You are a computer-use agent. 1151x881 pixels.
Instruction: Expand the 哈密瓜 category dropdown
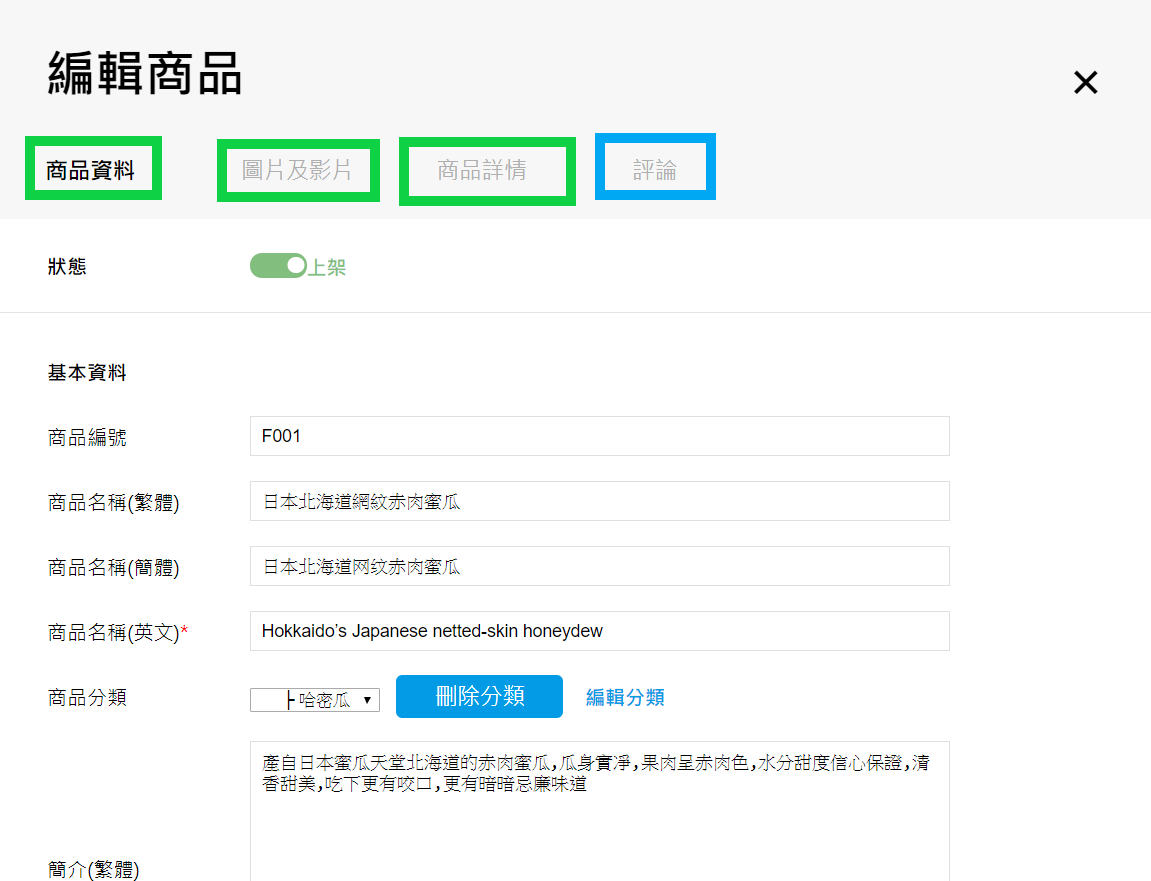coord(315,700)
